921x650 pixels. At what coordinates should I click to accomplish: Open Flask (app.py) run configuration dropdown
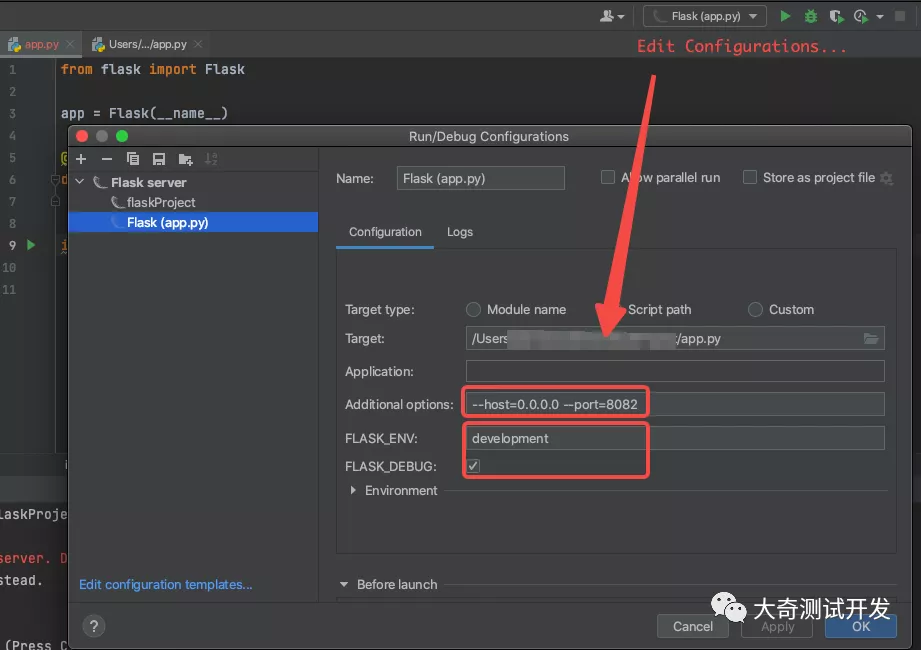pos(705,16)
